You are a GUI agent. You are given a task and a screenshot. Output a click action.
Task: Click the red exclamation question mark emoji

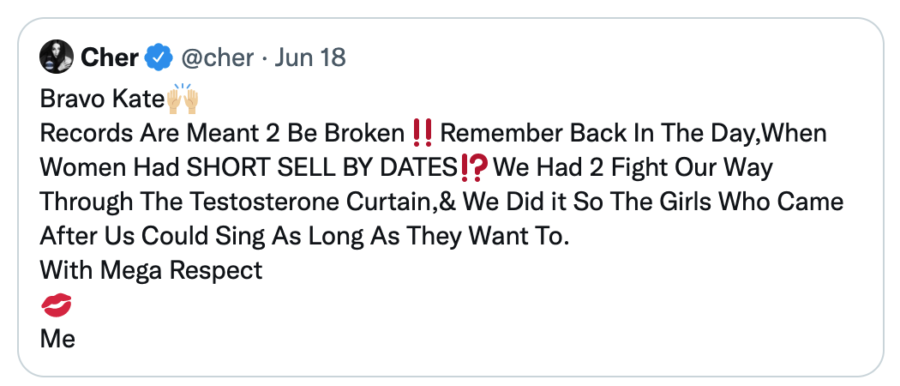tap(474, 168)
